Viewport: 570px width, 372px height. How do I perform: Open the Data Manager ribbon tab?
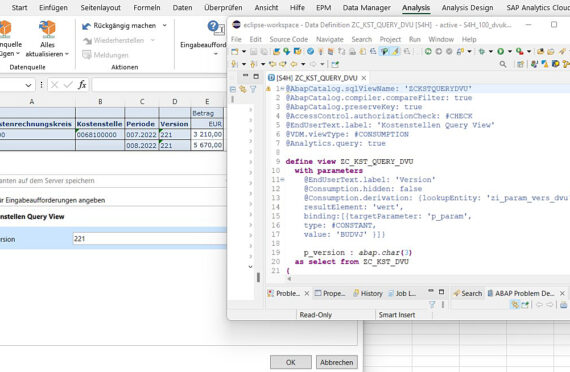[x=366, y=8]
